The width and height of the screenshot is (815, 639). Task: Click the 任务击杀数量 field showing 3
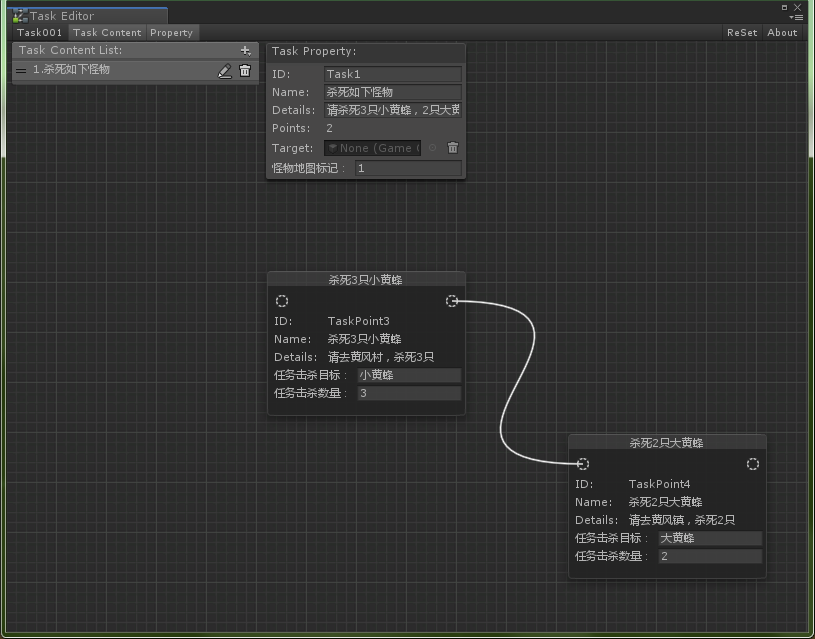pos(408,392)
